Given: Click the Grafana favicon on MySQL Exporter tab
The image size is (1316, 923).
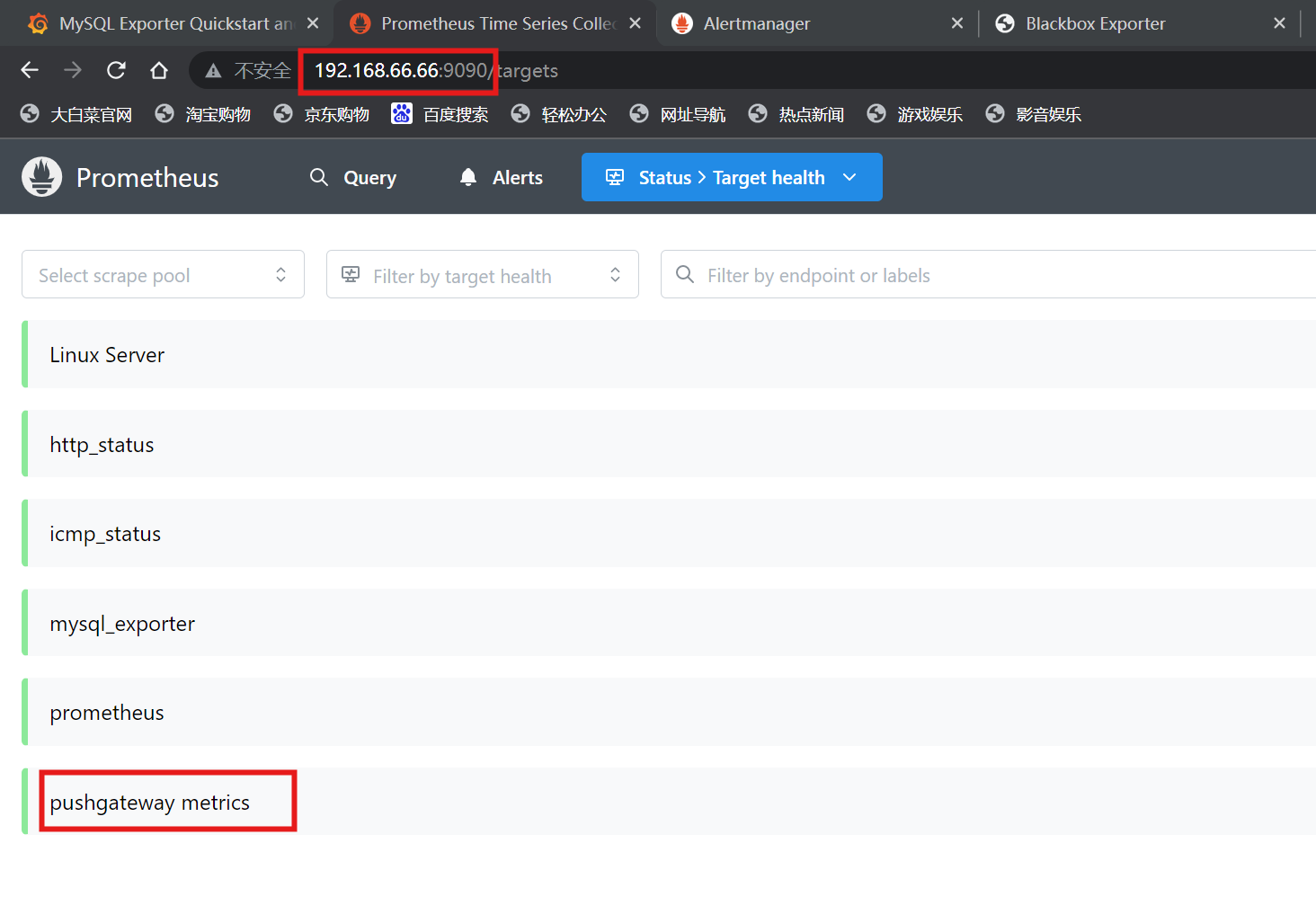Looking at the screenshot, I should pyautogui.click(x=38, y=23).
